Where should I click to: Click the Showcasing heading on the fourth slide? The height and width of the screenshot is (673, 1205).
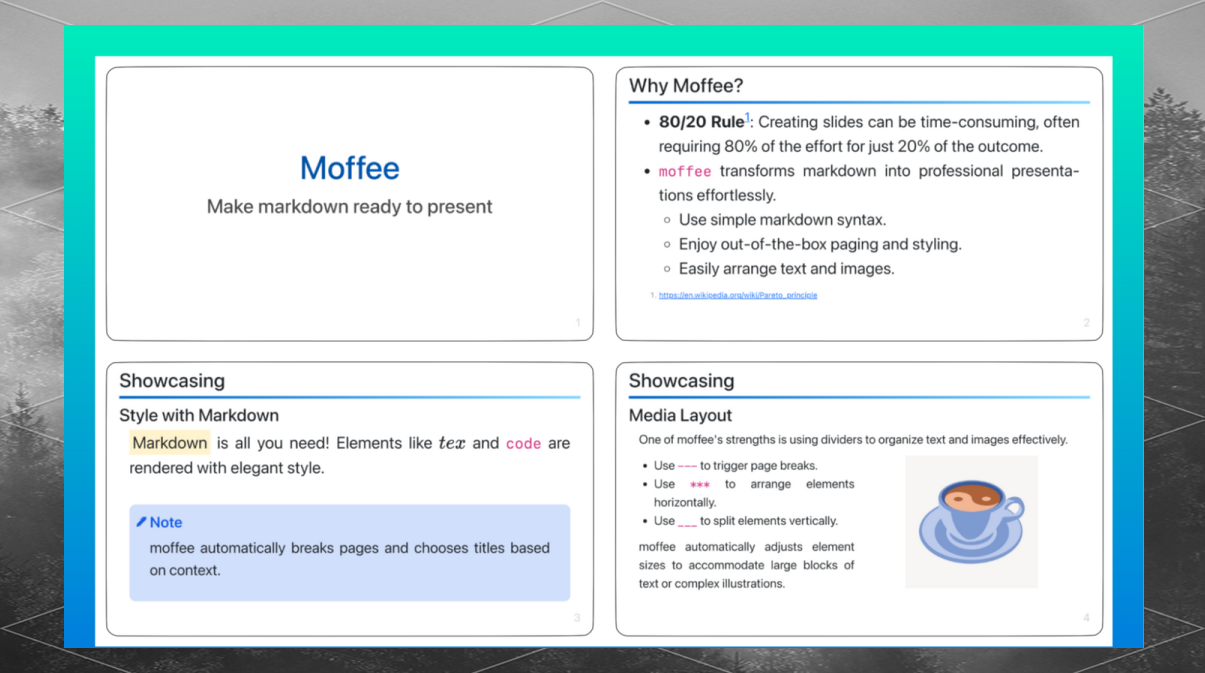[681, 381]
